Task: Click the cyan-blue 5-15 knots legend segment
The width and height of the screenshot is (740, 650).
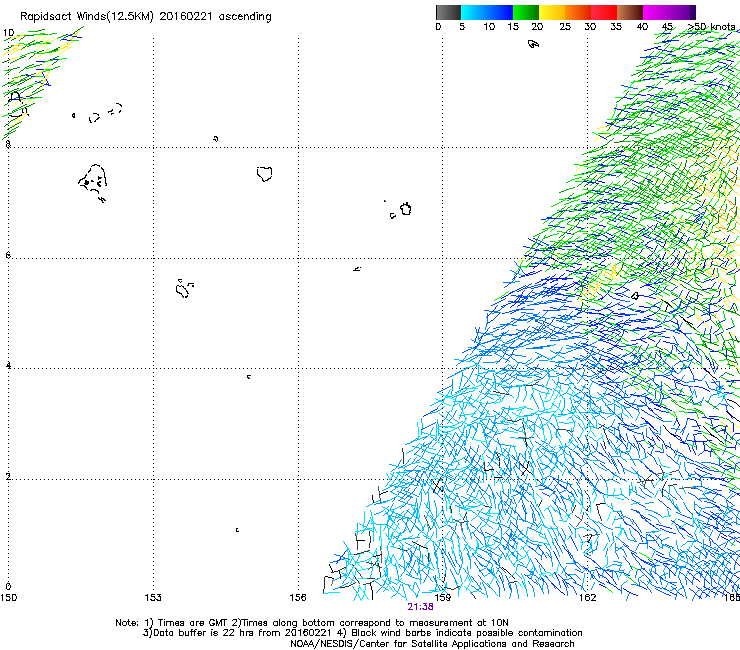Action: (487, 12)
